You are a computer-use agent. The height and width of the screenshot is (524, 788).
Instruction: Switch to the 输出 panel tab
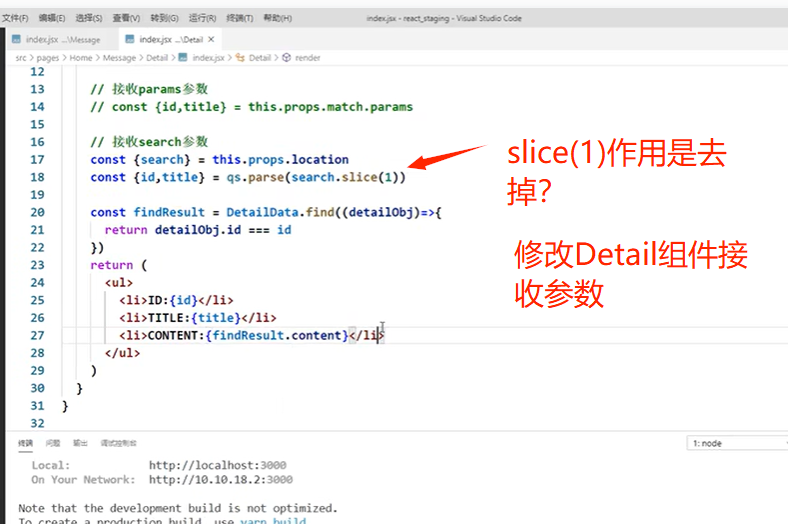(x=80, y=443)
